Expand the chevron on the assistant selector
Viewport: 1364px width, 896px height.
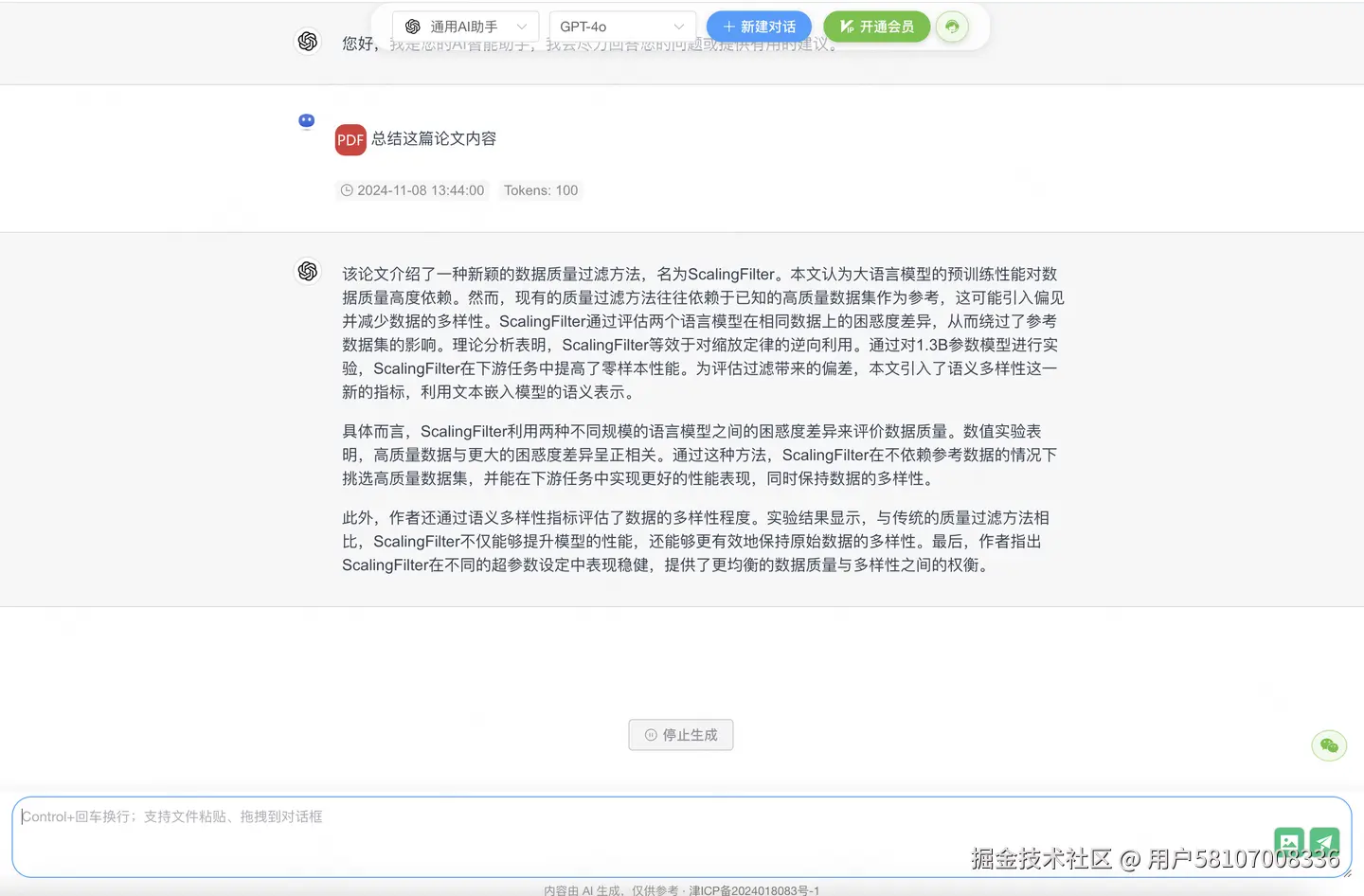(x=522, y=26)
